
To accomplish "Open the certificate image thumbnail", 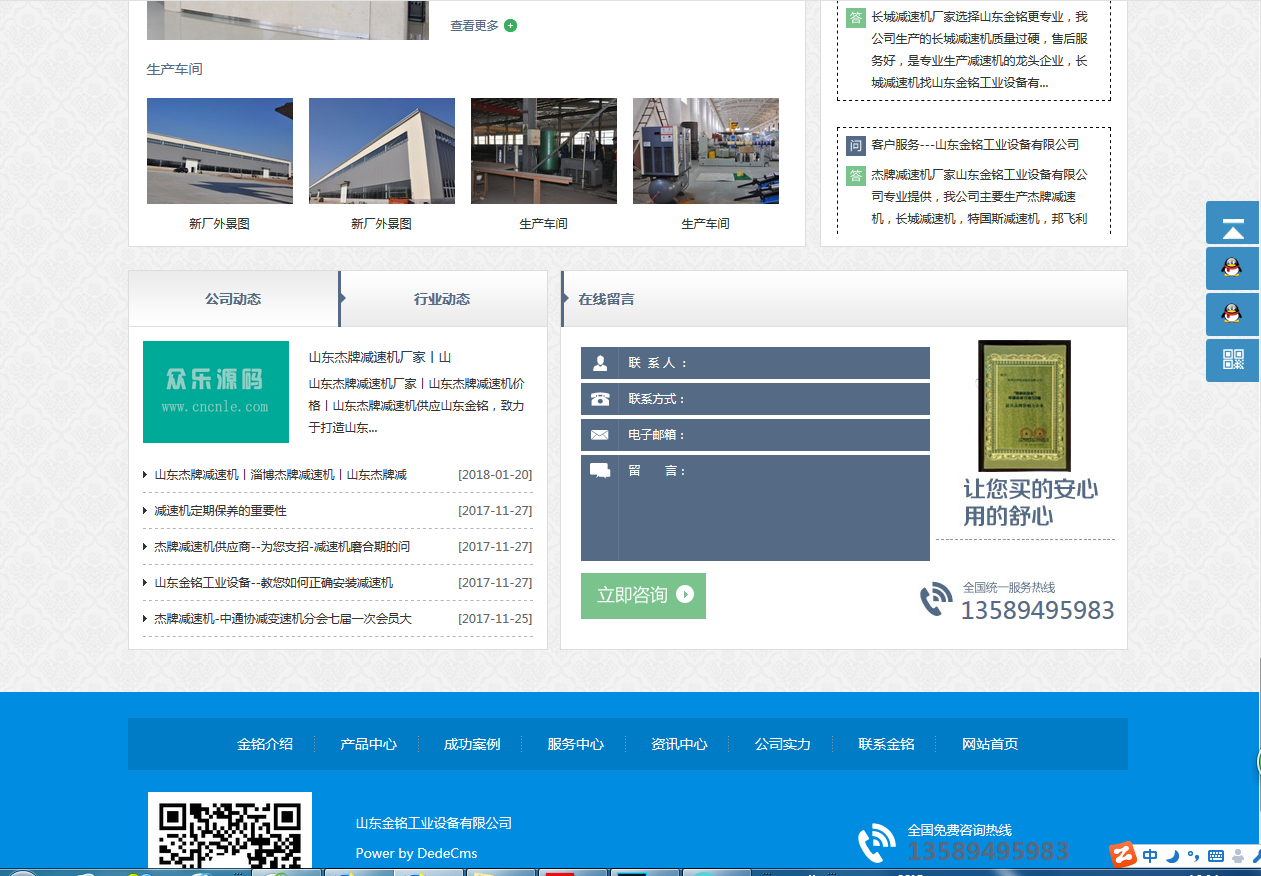I will point(1024,406).
